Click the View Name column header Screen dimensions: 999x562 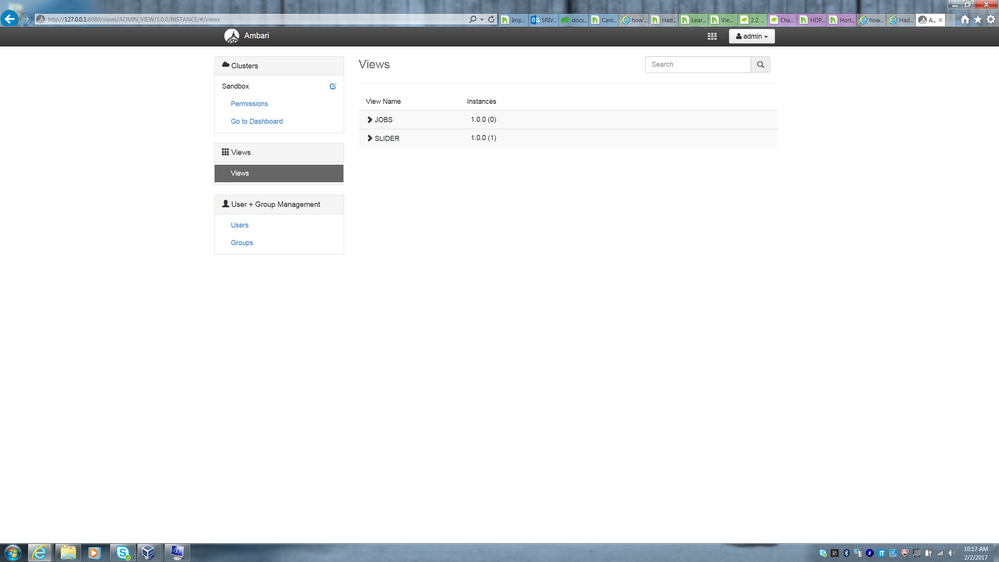[x=383, y=101]
